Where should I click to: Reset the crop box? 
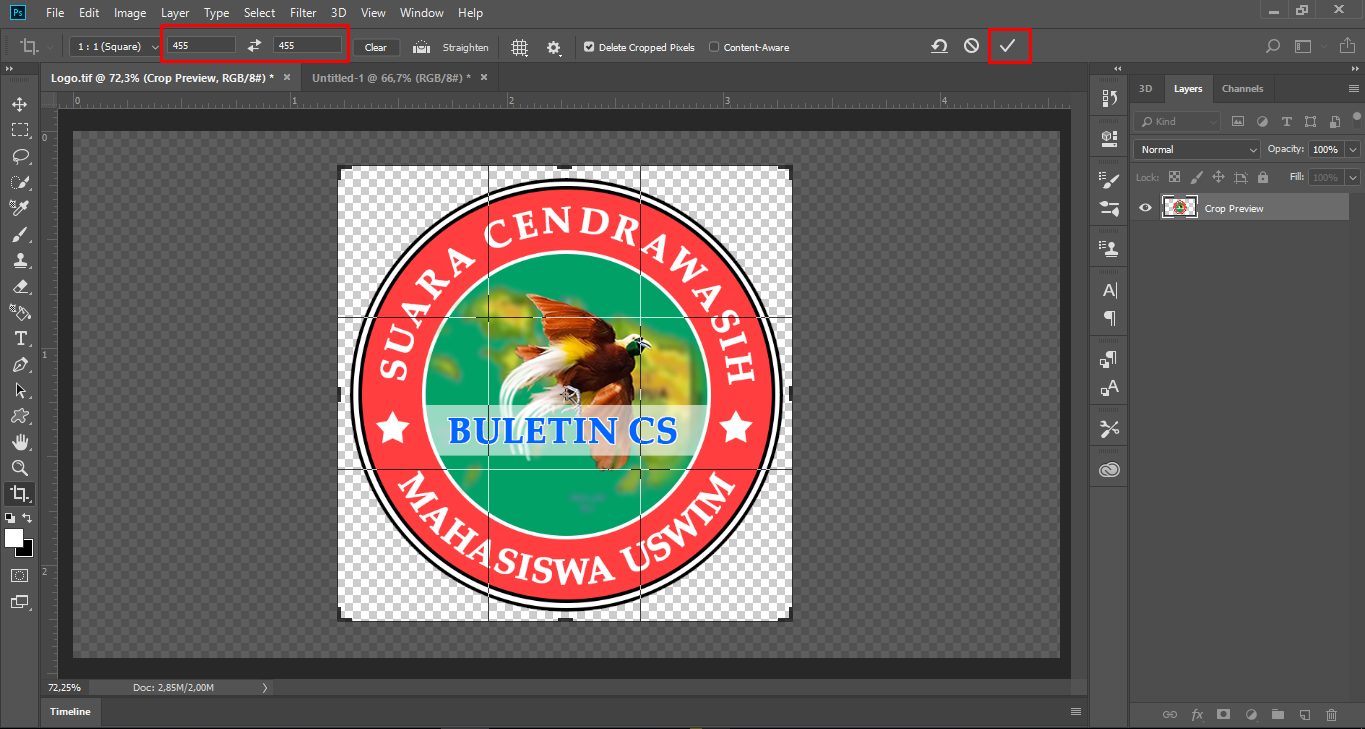(x=939, y=46)
